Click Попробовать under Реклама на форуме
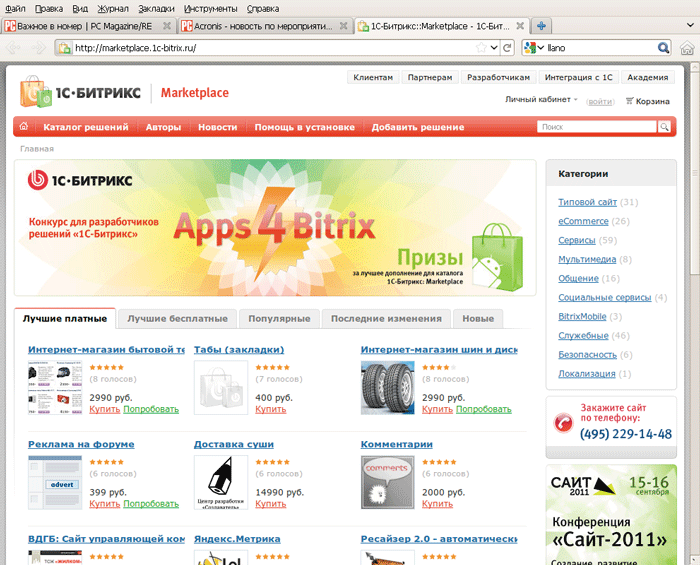This screenshot has width=700, height=565. pyautogui.click(x=151, y=505)
